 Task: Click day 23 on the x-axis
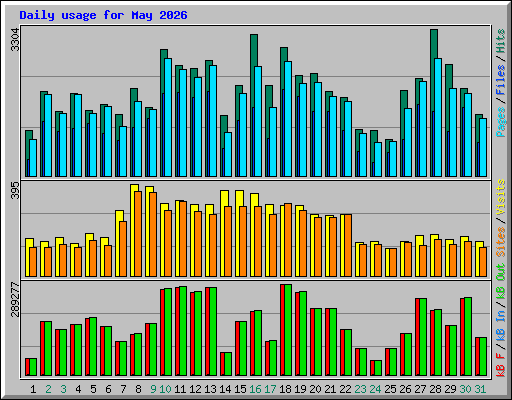pos(360,389)
